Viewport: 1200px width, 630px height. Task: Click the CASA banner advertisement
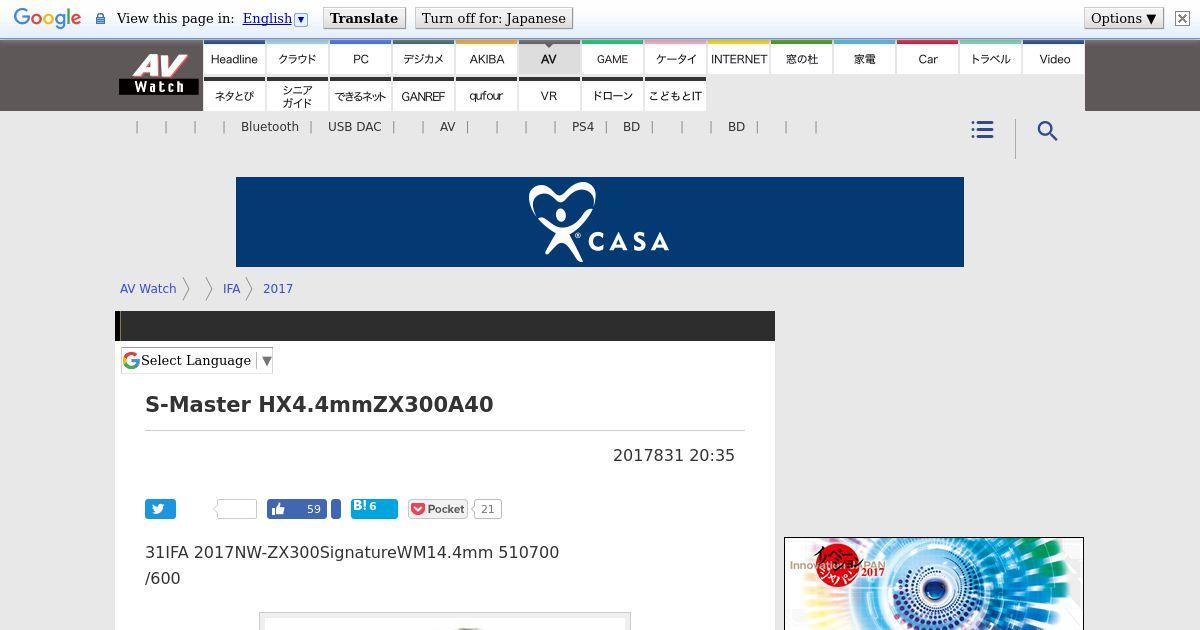point(600,222)
